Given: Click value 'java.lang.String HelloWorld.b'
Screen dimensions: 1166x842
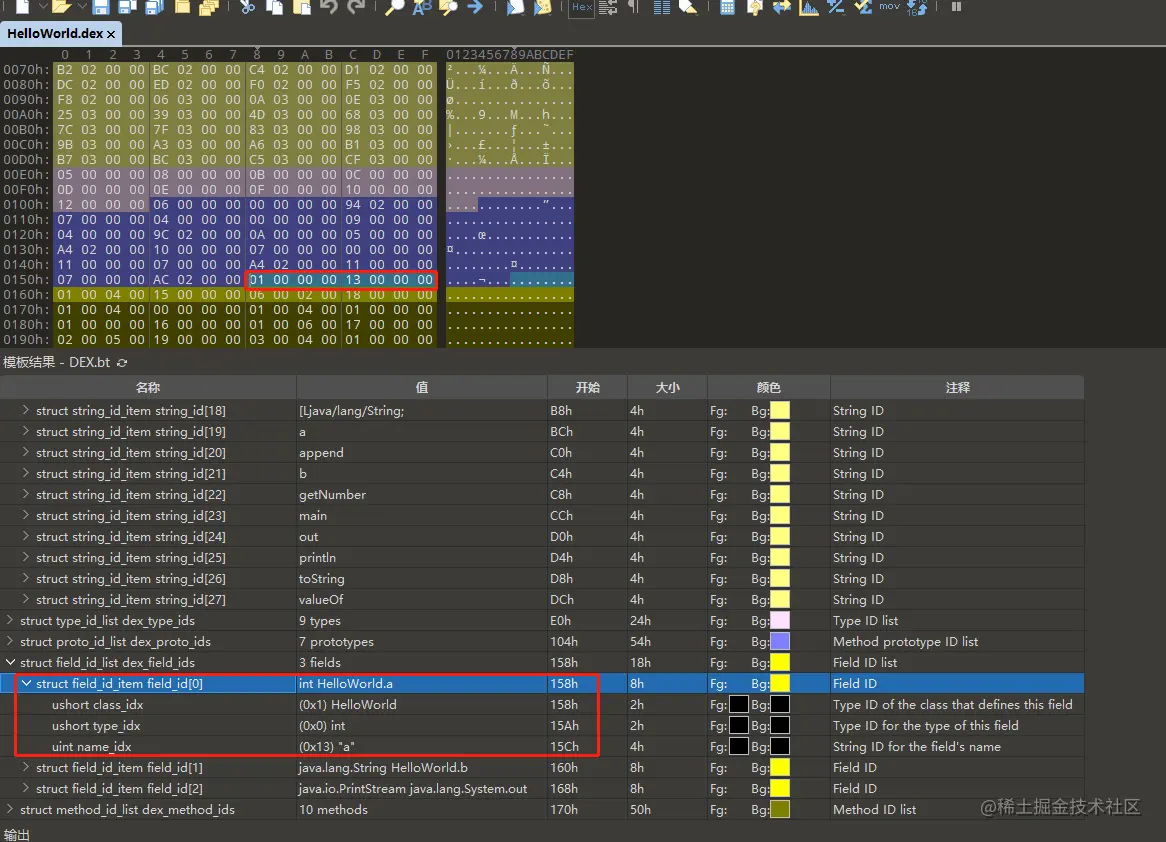Looking at the screenshot, I should pyautogui.click(x=383, y=767).
